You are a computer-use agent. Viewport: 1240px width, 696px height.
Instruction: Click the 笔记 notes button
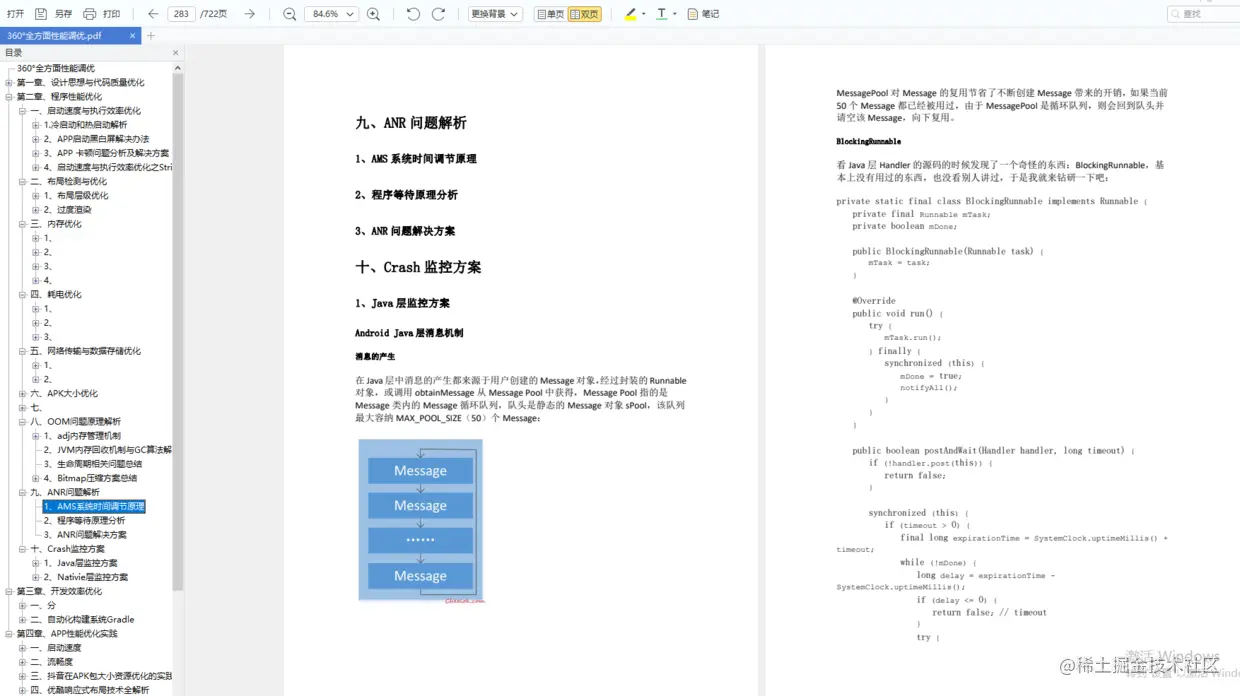[x=703, y=14]
